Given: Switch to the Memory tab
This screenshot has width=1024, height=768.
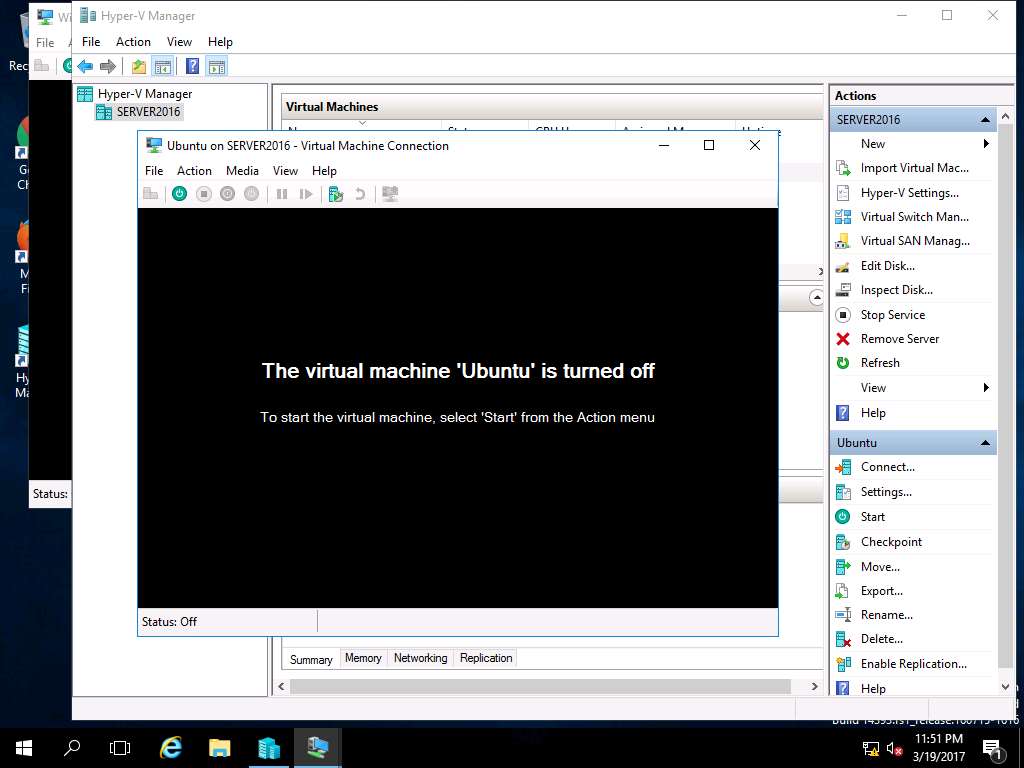Looking at the screenshot, I should (x=363, y=658).
